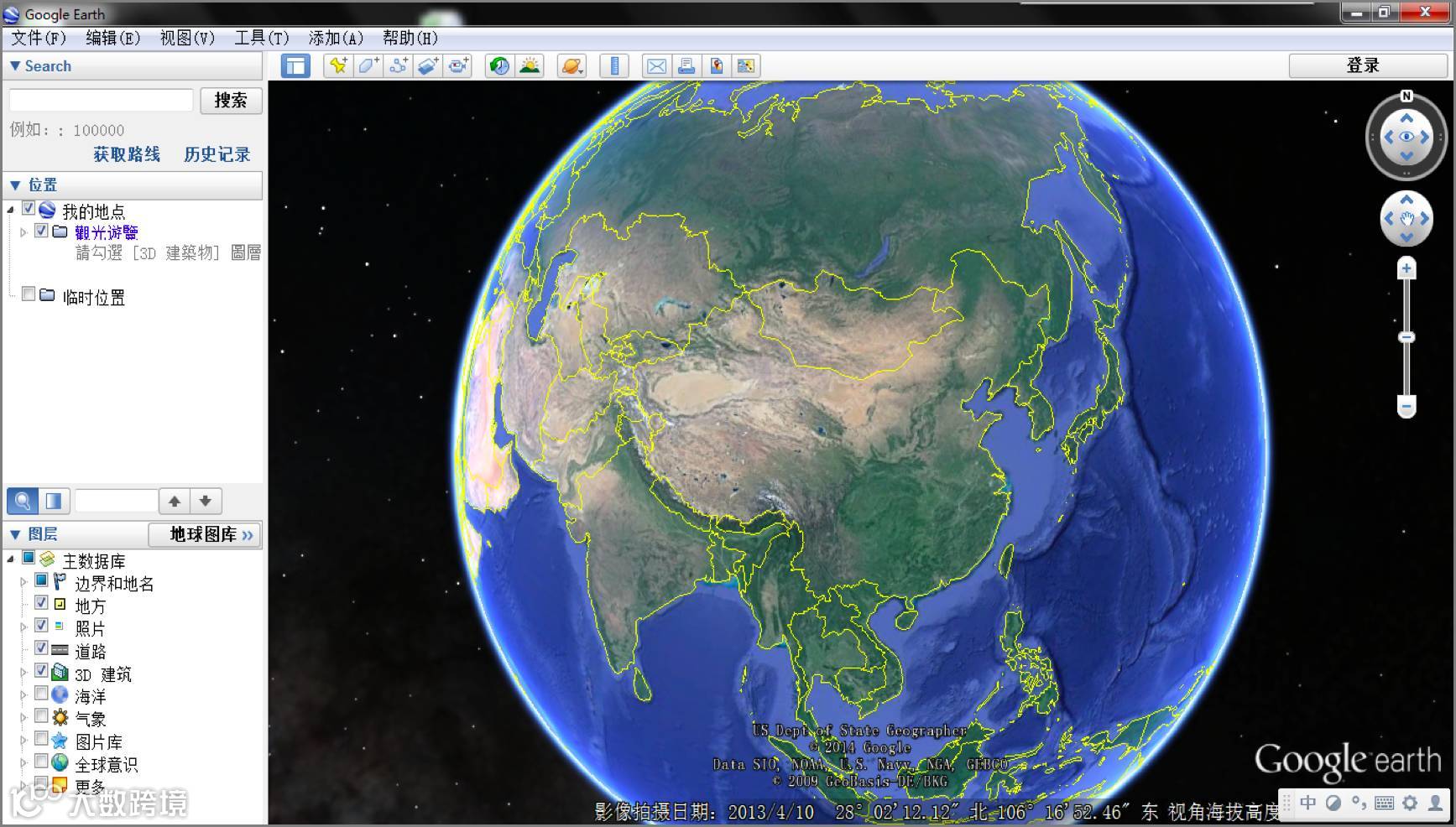Viewport: 1456px width, 827px height.
Task: Click the plus zoom-in button
Action: (x=1406, y=268)
